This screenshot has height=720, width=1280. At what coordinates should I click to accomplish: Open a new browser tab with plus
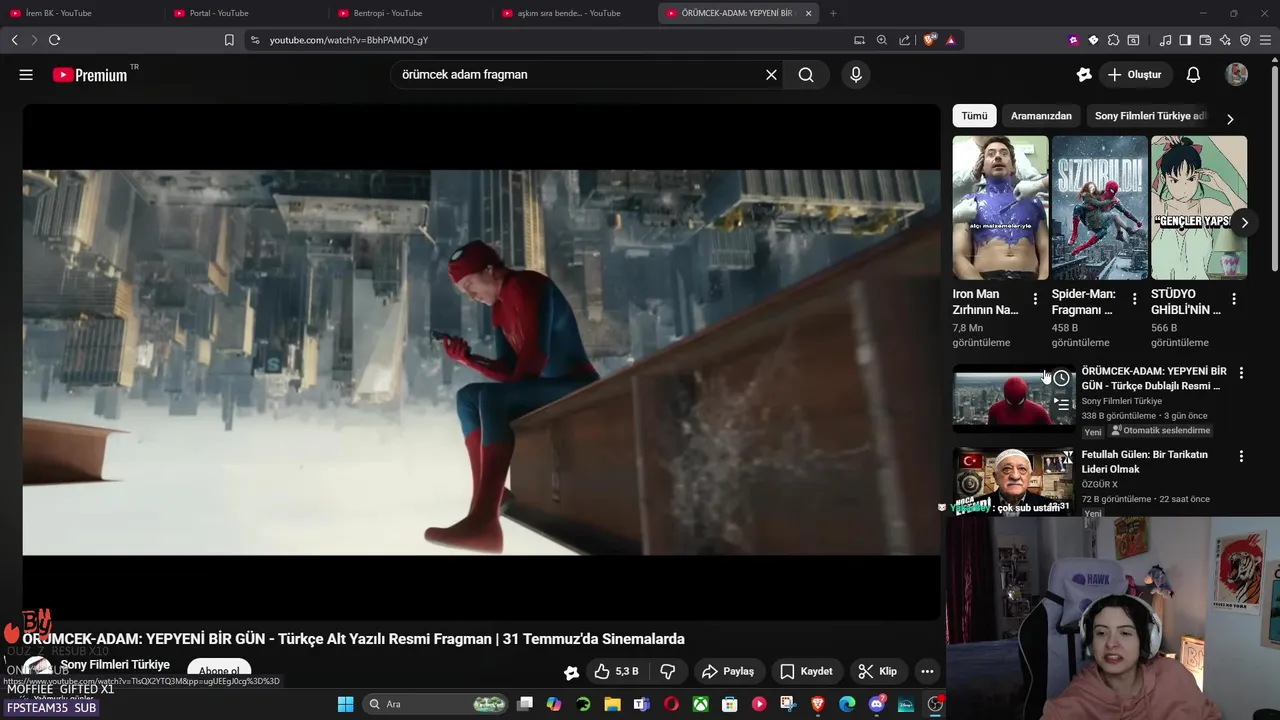[833, 13]
